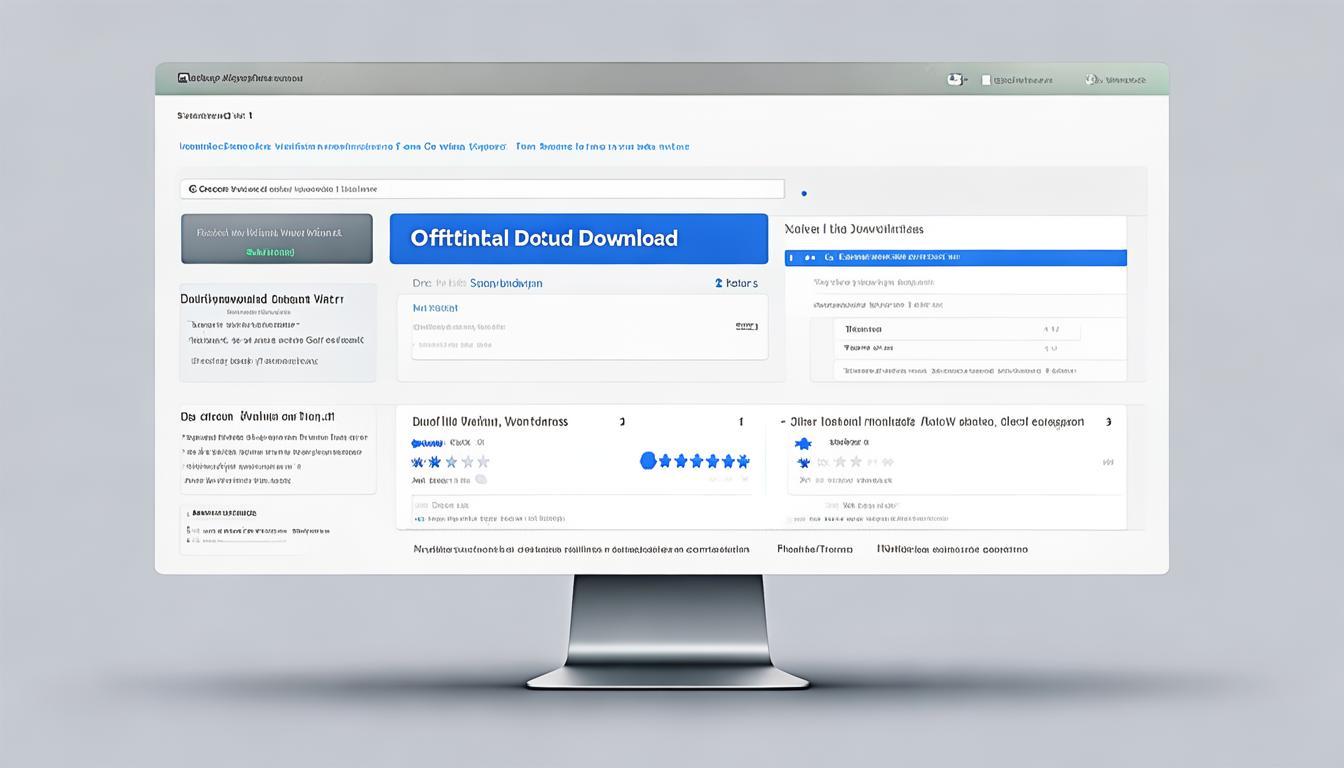Click the search field below the blue links
Screen dimensions: 1344x768
[482, 189]
